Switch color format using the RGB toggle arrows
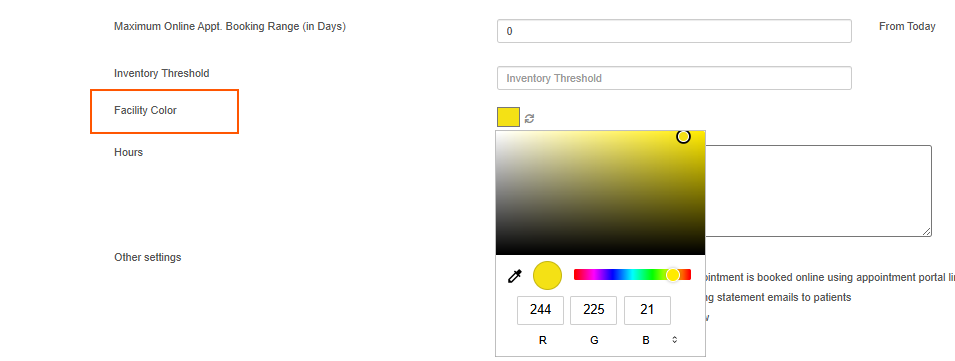 pos(674,340)
